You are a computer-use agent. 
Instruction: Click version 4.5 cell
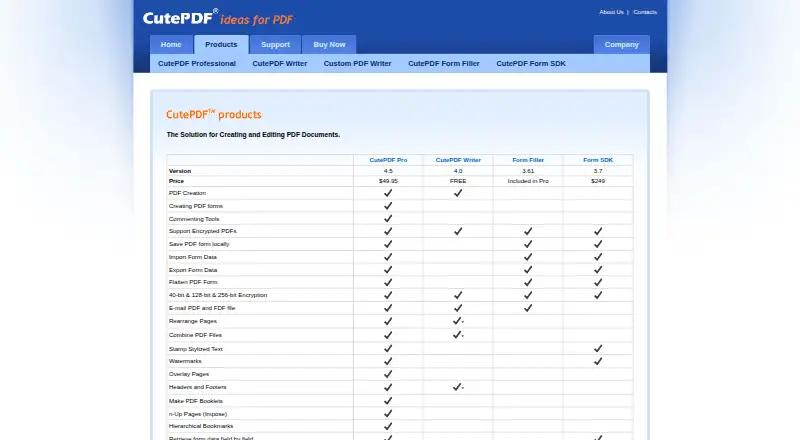[x=388, y=171]
